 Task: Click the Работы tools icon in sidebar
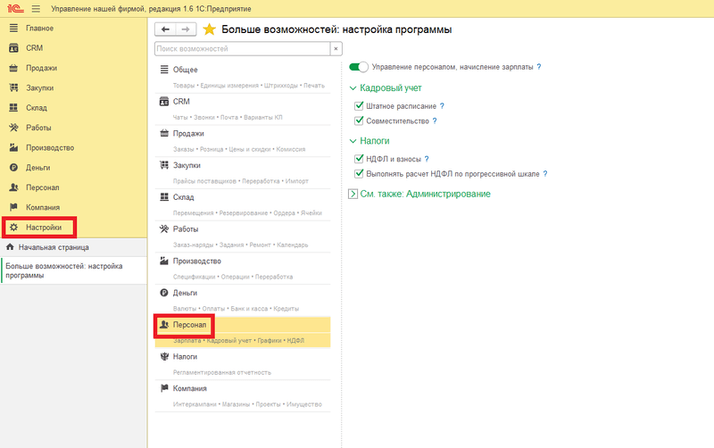(x=14, y=127)
